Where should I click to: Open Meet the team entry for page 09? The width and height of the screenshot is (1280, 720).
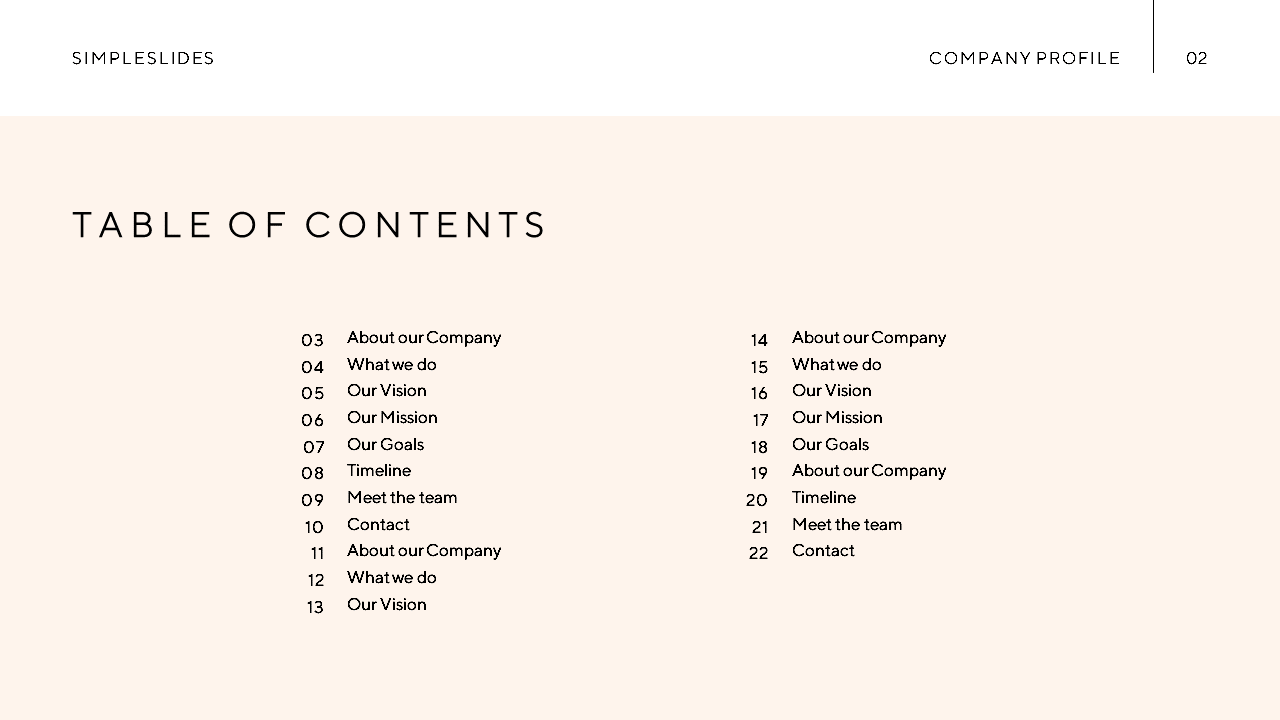pyautogui.click(x=402, y=498)
